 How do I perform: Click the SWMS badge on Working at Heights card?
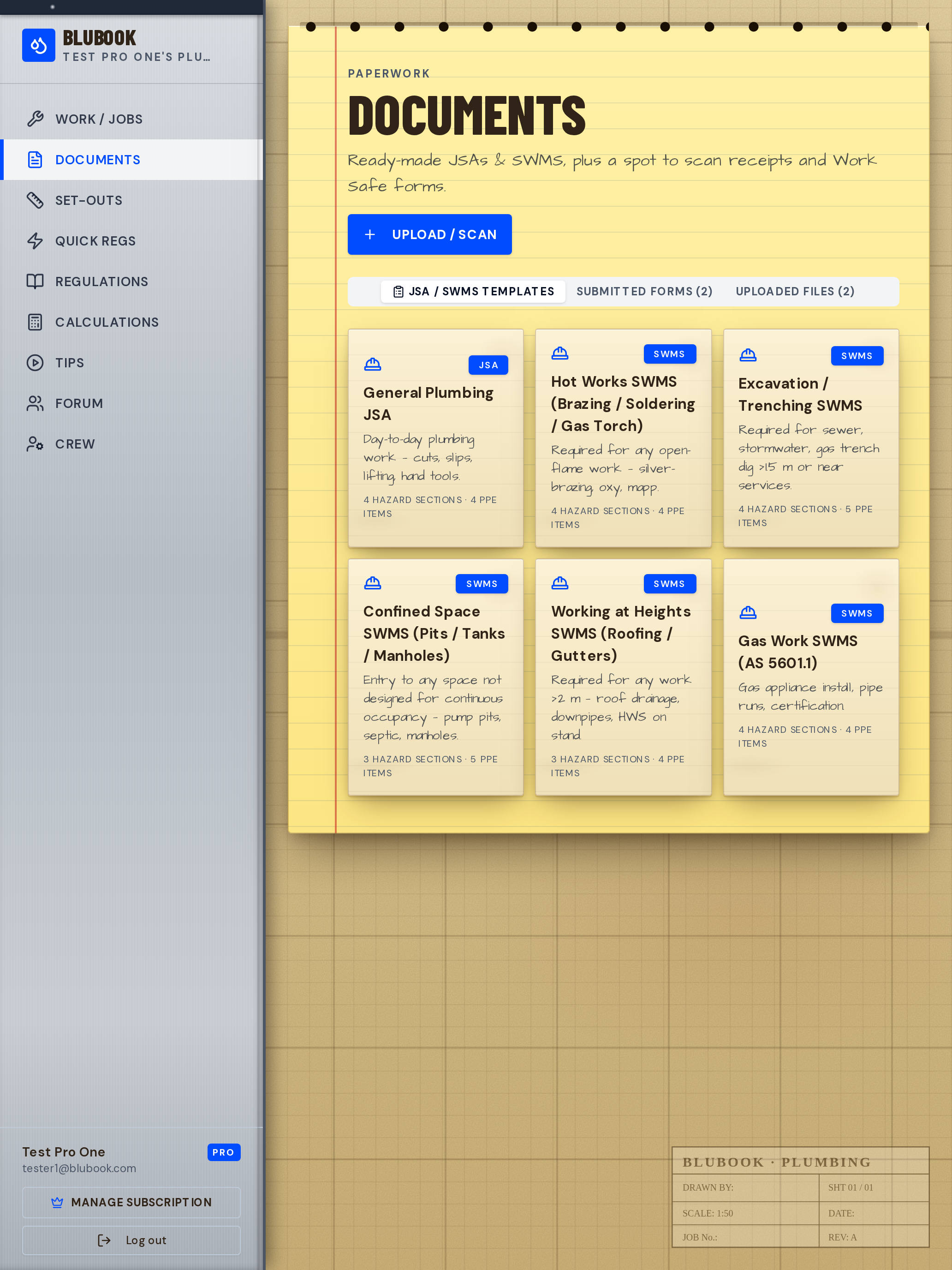(669, 584)
